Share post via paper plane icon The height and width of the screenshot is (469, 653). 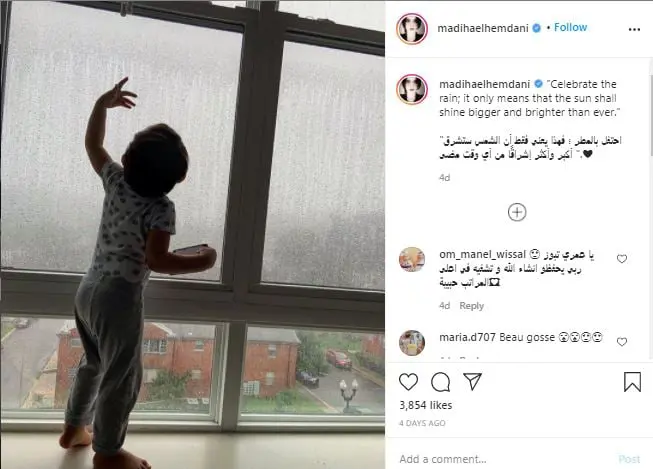[x=473, y=382]
